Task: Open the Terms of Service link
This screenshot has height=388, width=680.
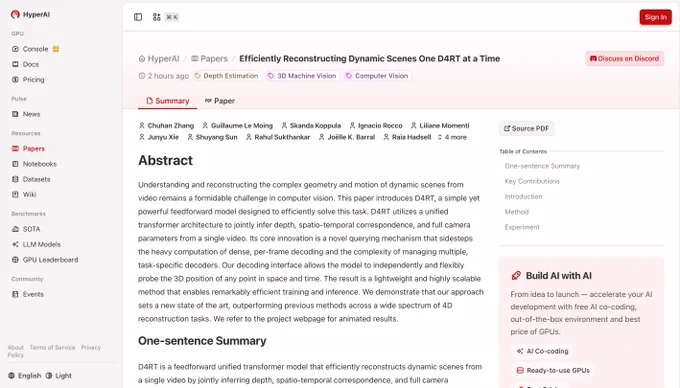Action: [52, 347]
